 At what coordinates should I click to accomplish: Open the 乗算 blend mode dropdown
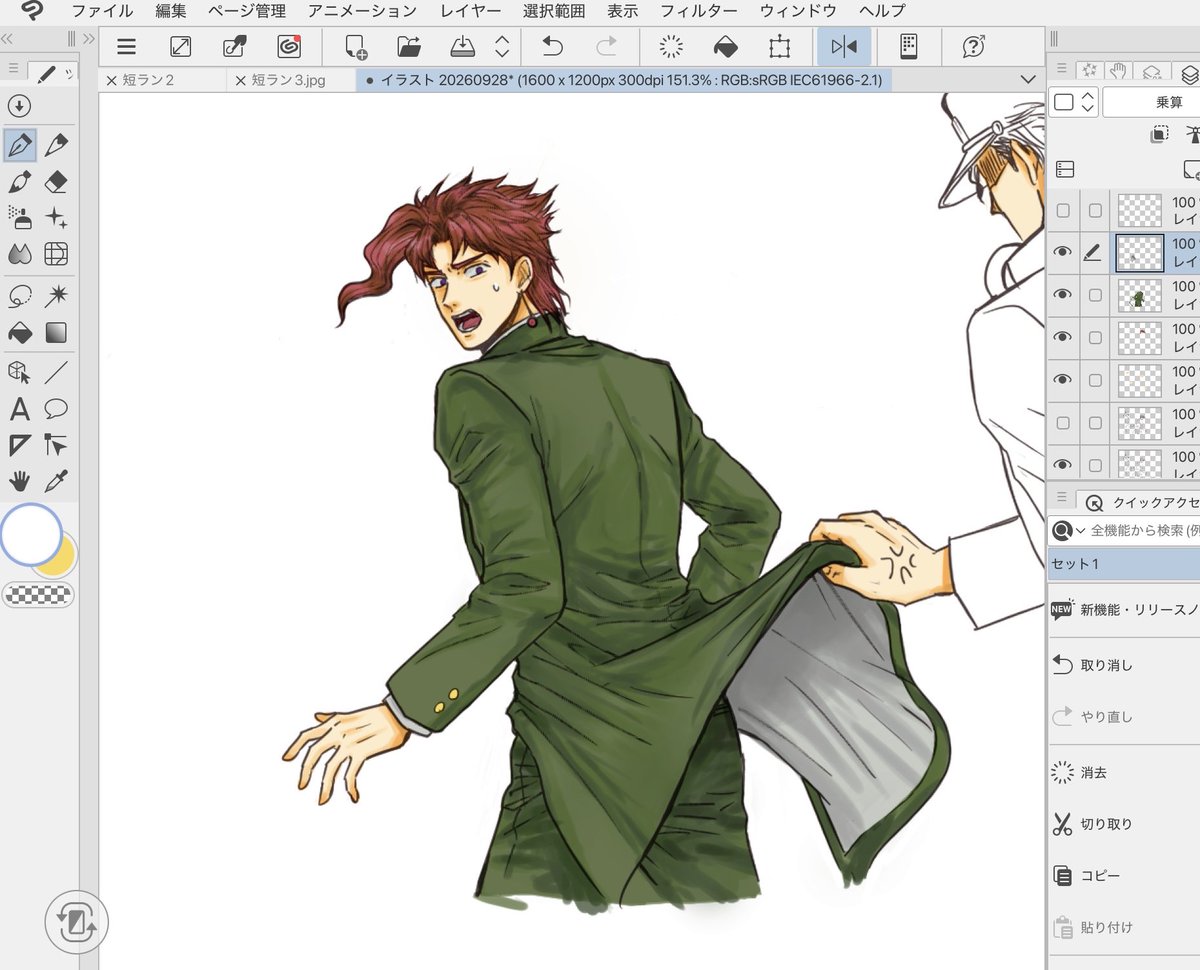(1150, 102)
